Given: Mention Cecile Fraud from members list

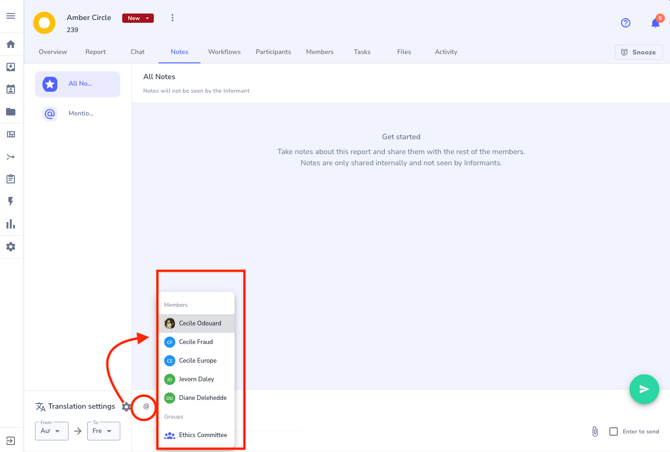Looking at the screenshot, I should click(196, 342).
